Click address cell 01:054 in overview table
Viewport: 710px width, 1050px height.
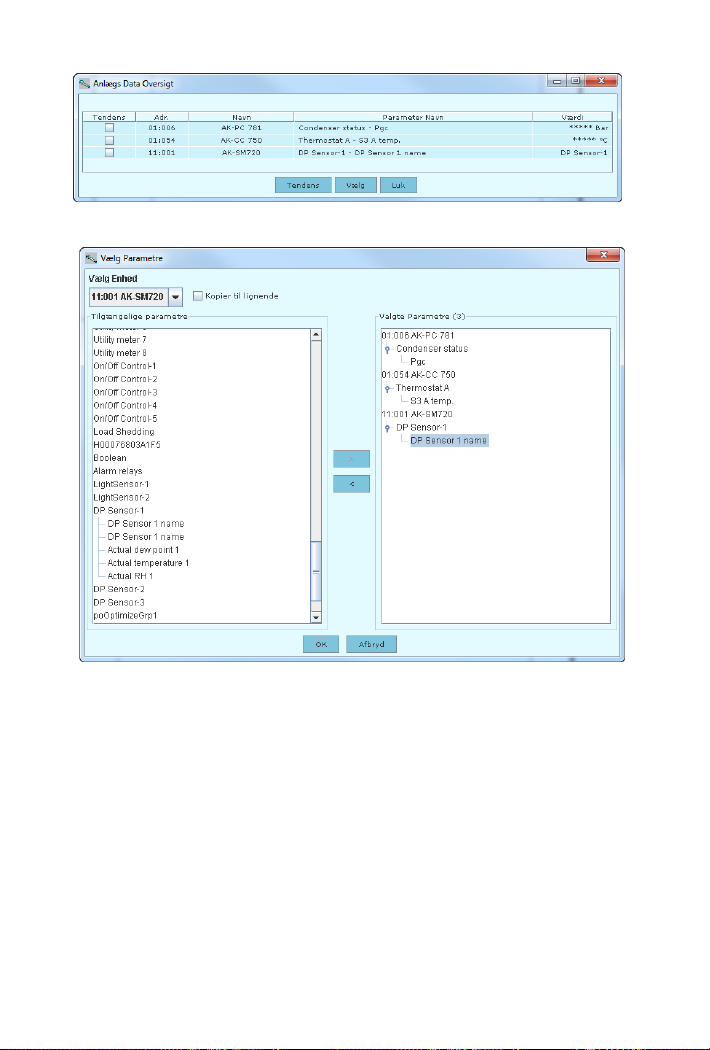click(x=161, y=140)
